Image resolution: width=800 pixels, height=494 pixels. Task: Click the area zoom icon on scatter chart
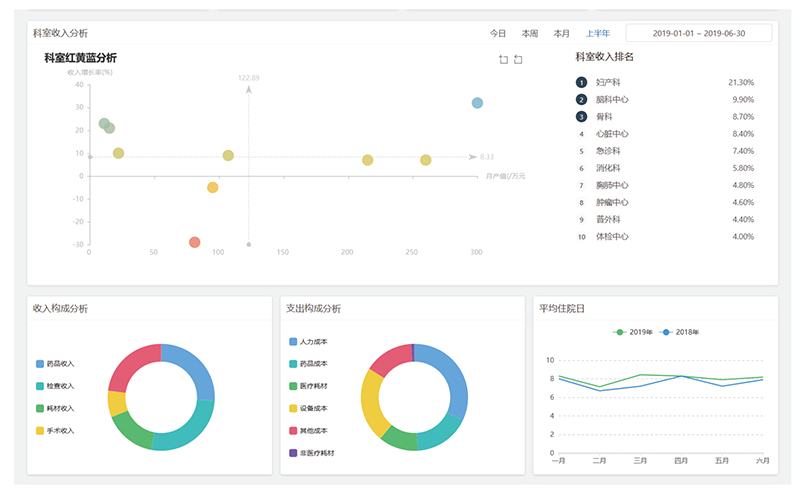(x=503, y=60)
